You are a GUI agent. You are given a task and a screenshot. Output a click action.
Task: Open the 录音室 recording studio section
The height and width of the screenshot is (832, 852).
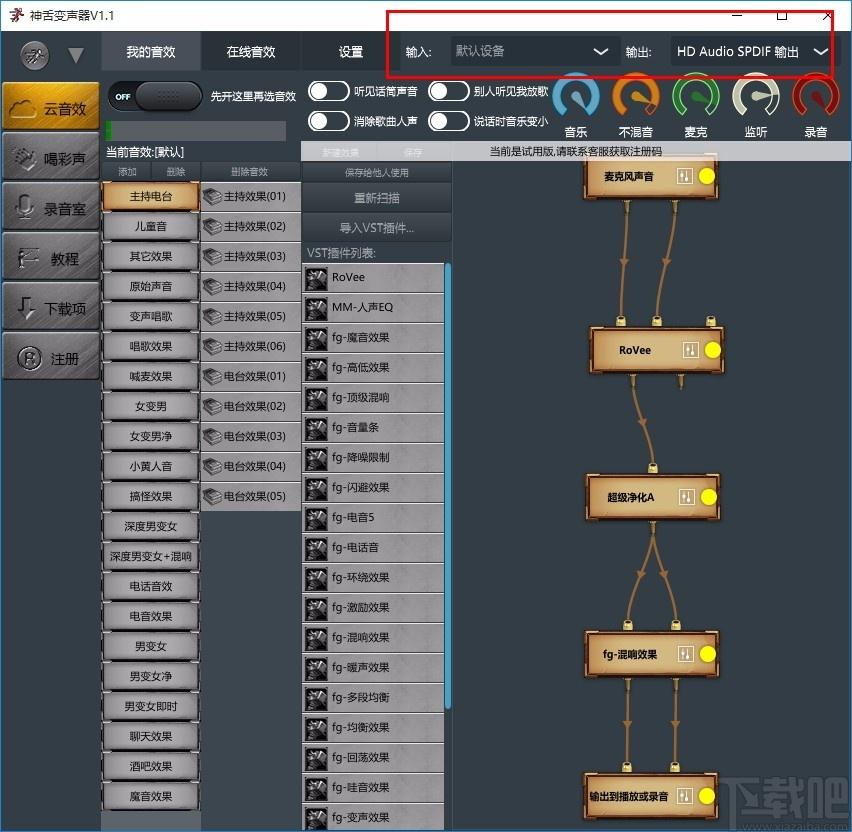pos(51,207)
